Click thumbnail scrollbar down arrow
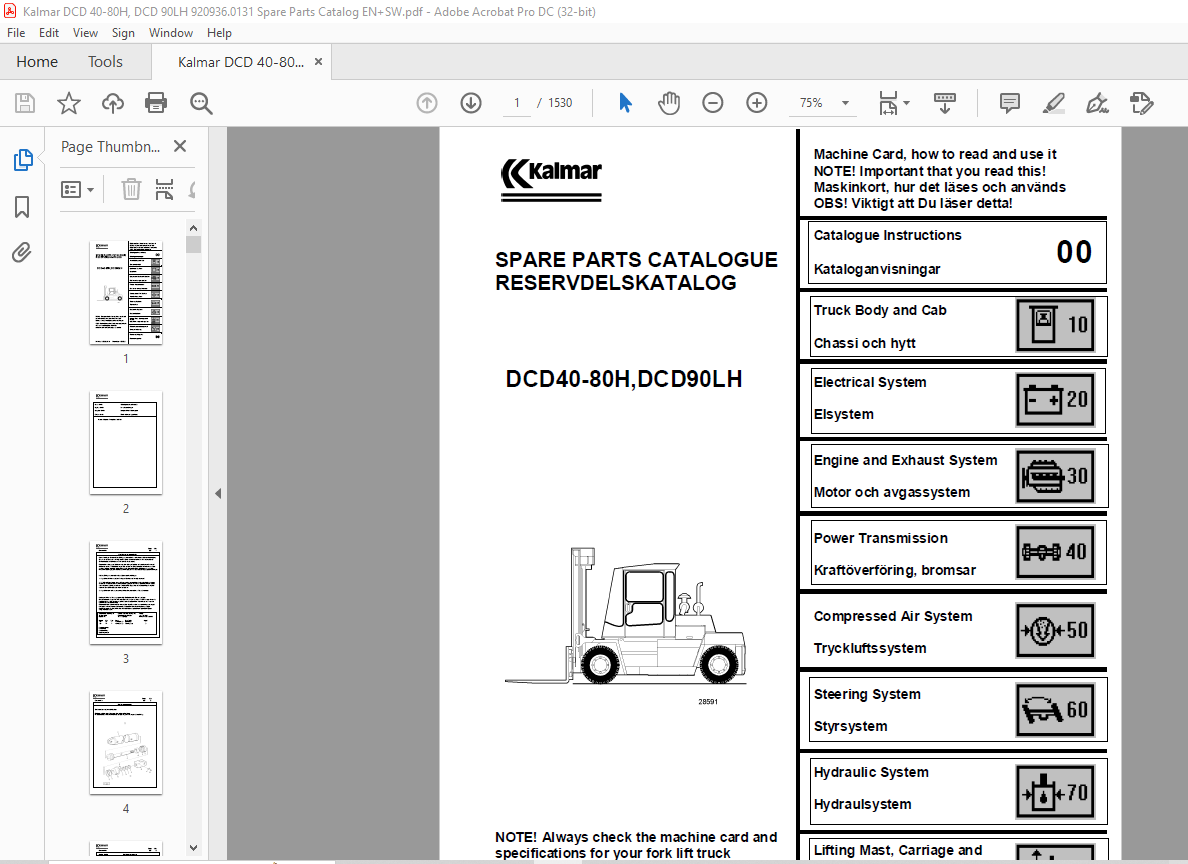The height and width of the screenshot is (864, 1188). coord(193,848)
